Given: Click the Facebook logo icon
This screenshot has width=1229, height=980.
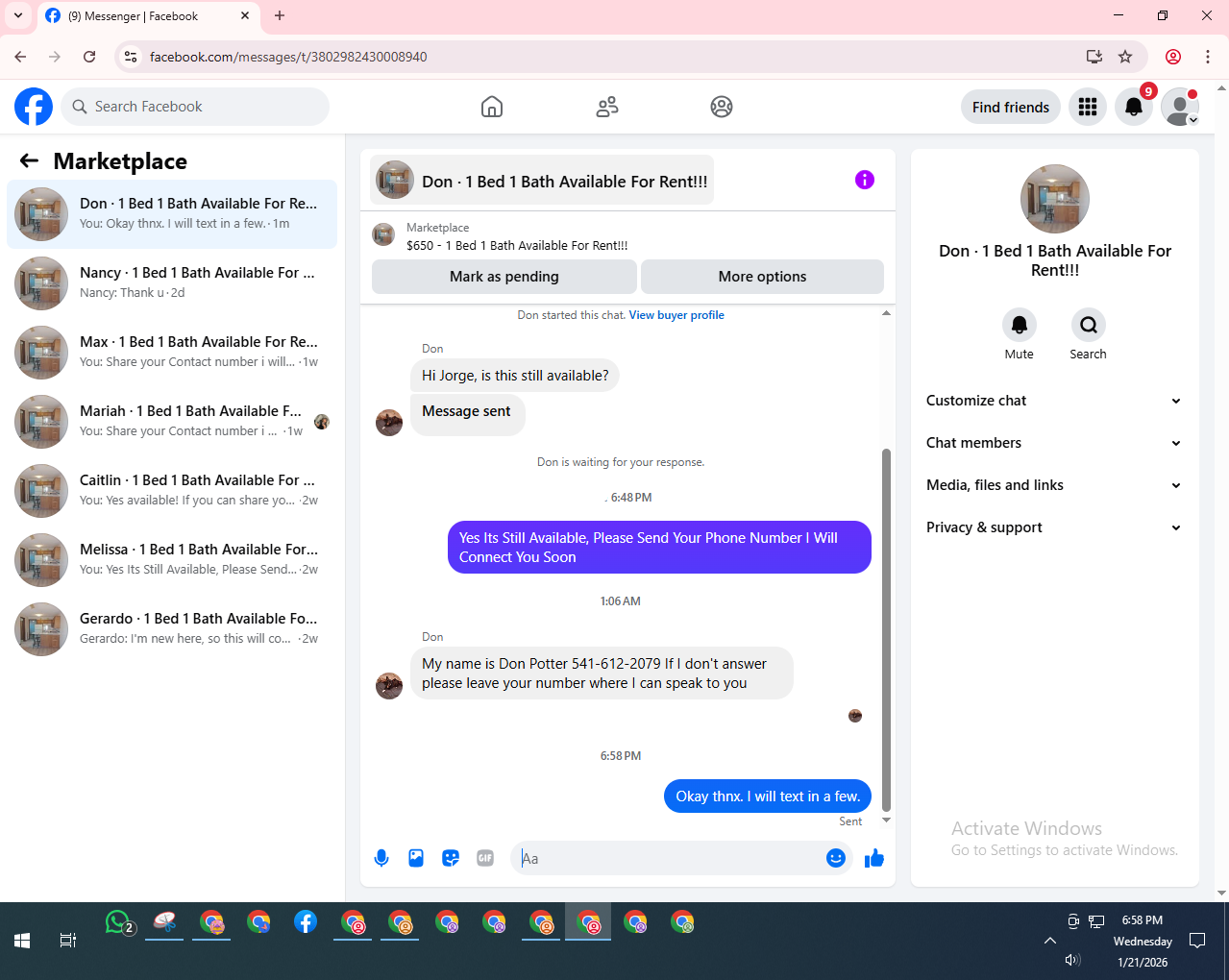Looking at the screenshot, I should pyautogui.click(x=34, y=107).
